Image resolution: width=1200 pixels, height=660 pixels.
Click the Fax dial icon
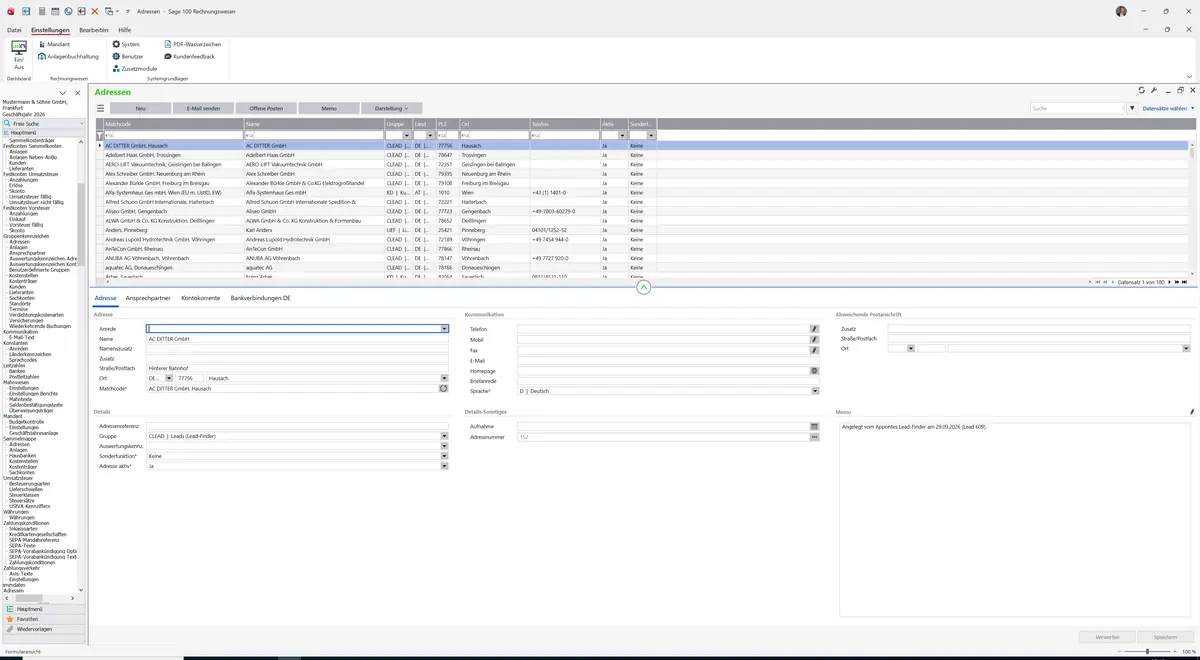point(815,349)
